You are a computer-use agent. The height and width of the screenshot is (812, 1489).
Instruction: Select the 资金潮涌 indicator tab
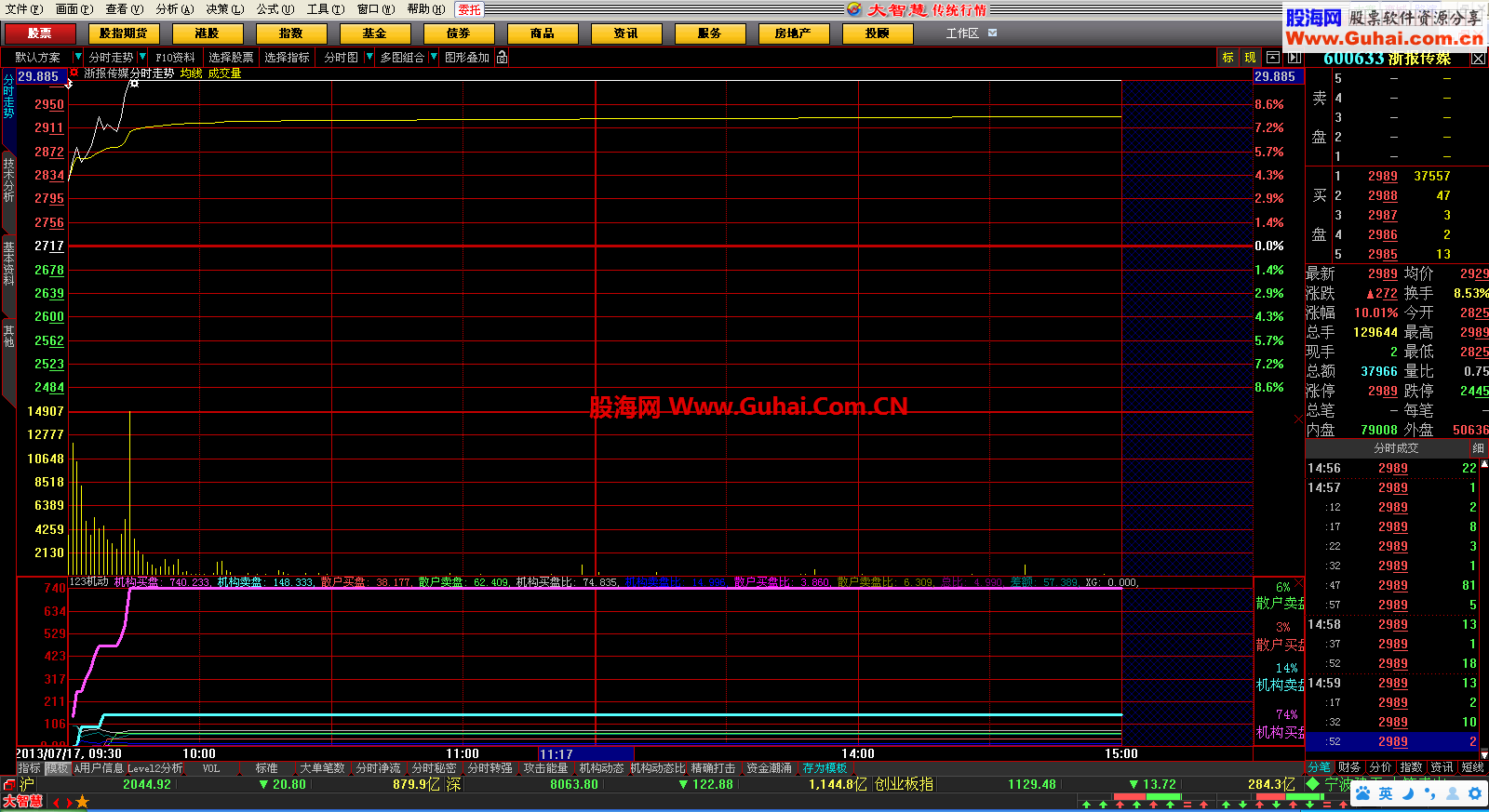pos(769,768)
